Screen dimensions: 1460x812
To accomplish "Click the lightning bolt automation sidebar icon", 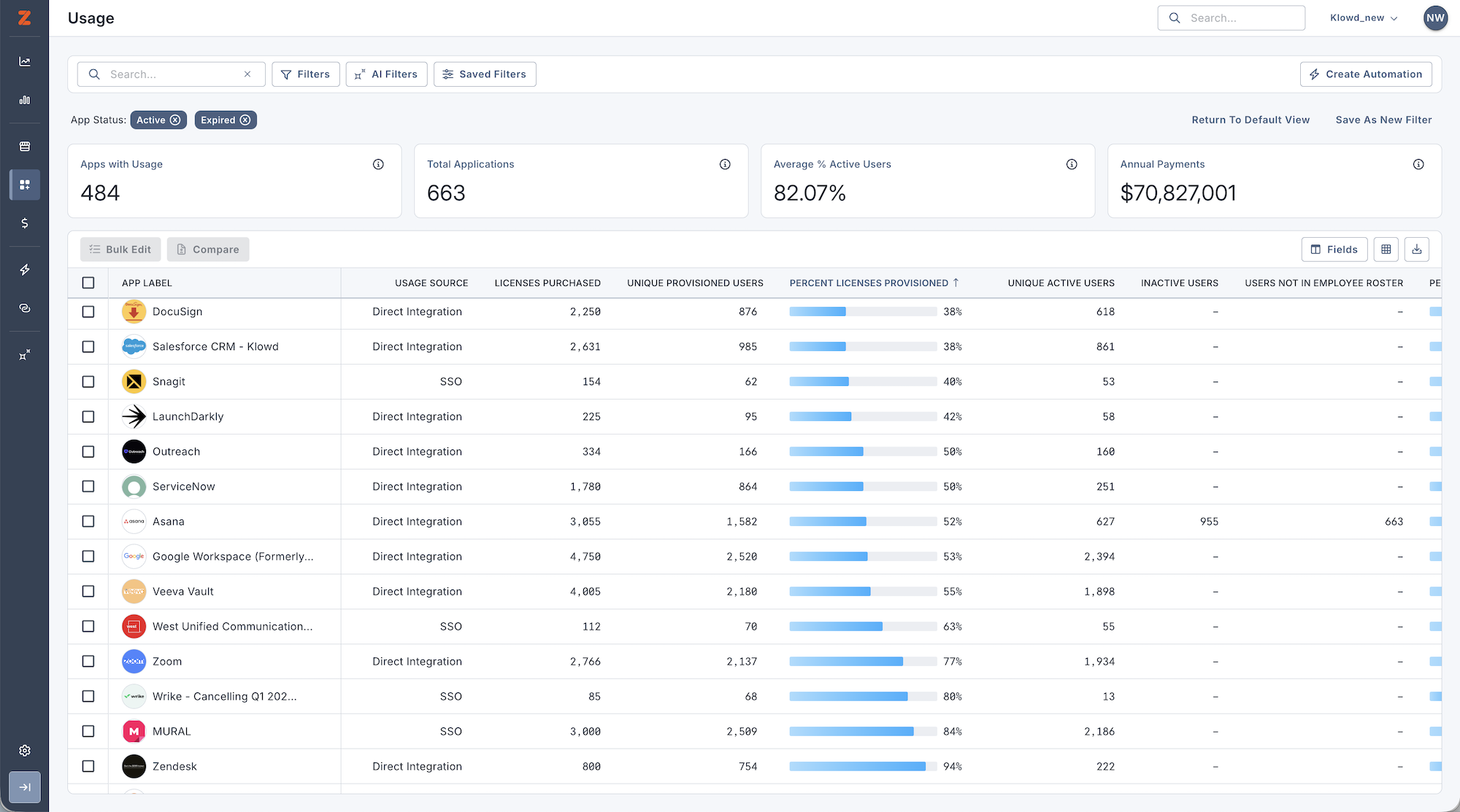I will pos(25,270).
